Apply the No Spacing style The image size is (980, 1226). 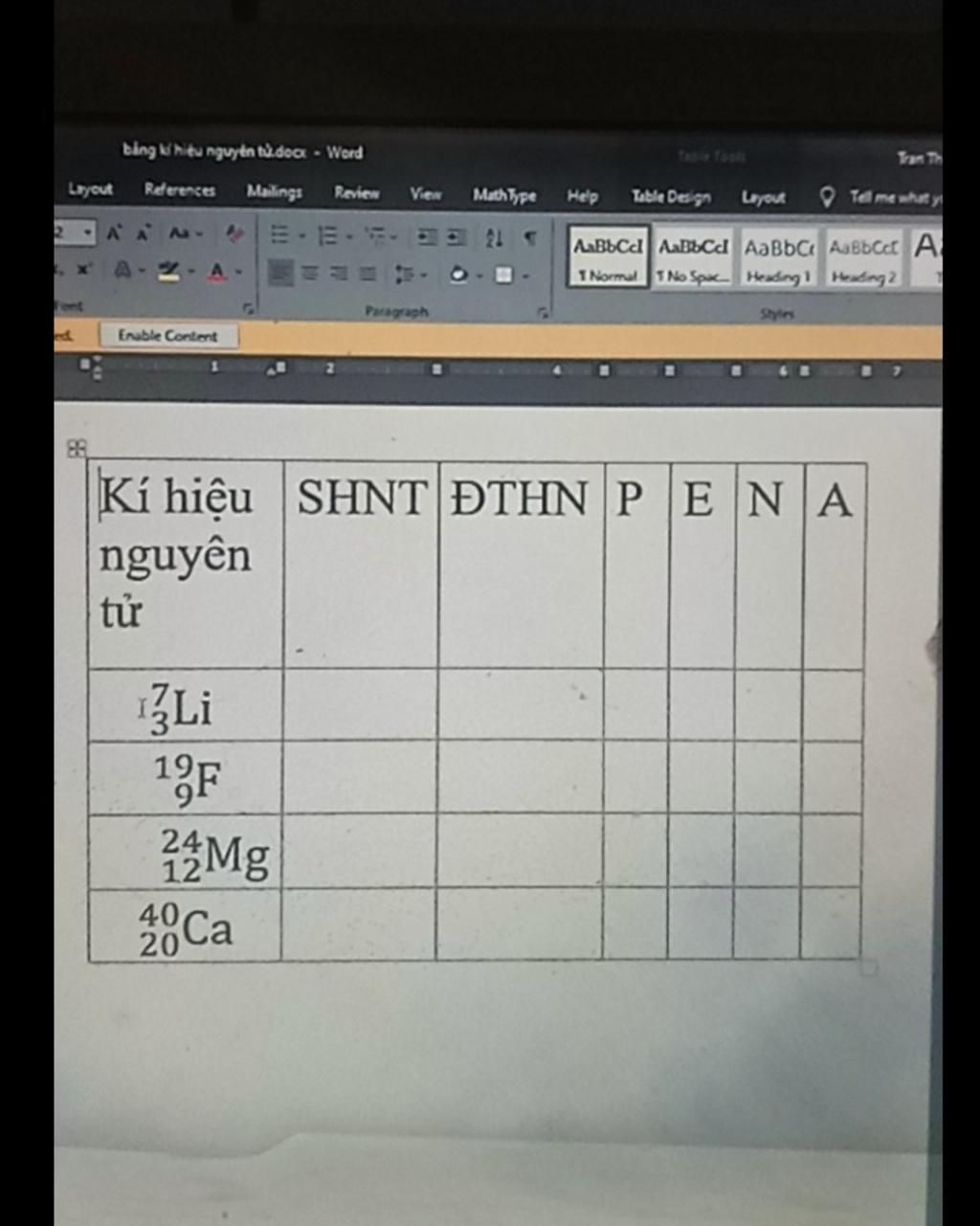click(693, 257)
